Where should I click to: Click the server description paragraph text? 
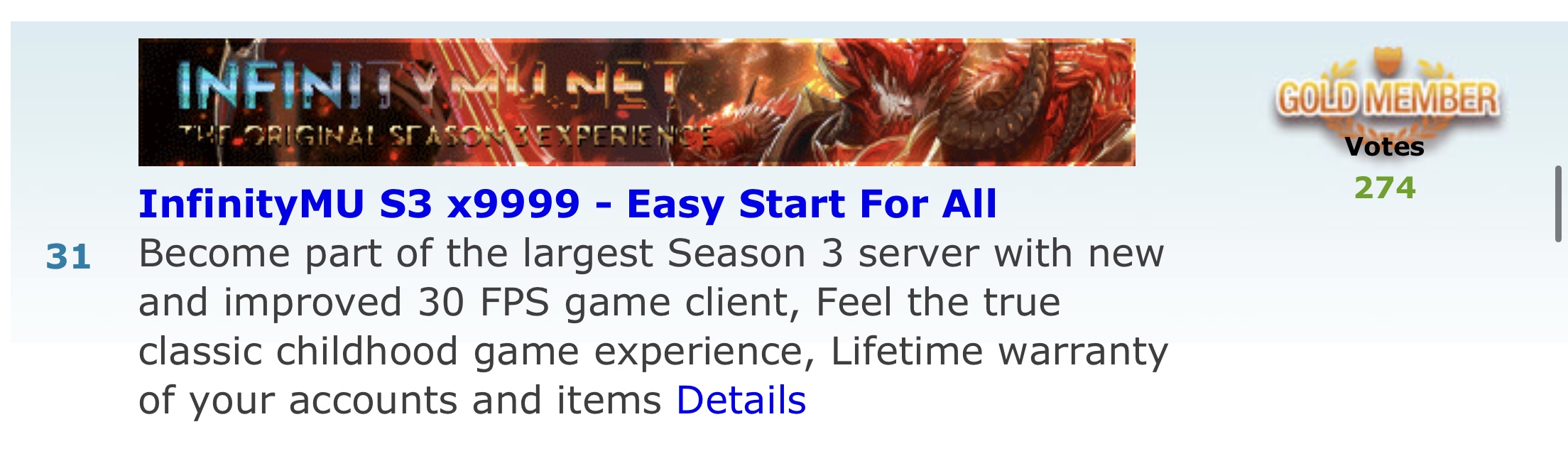tap(653, 326)
